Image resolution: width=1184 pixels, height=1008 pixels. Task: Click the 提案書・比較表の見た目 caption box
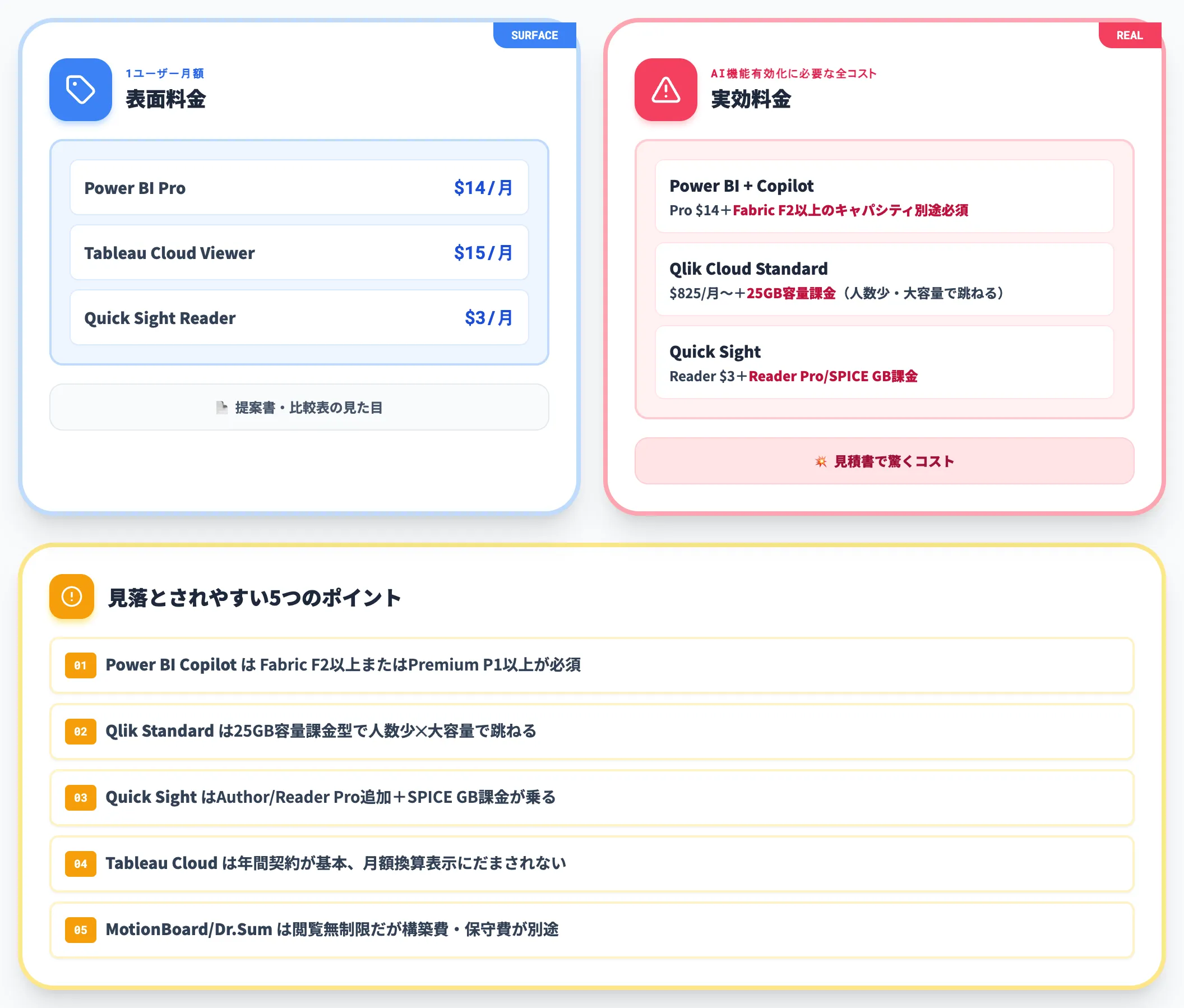[x=299, y=408]
